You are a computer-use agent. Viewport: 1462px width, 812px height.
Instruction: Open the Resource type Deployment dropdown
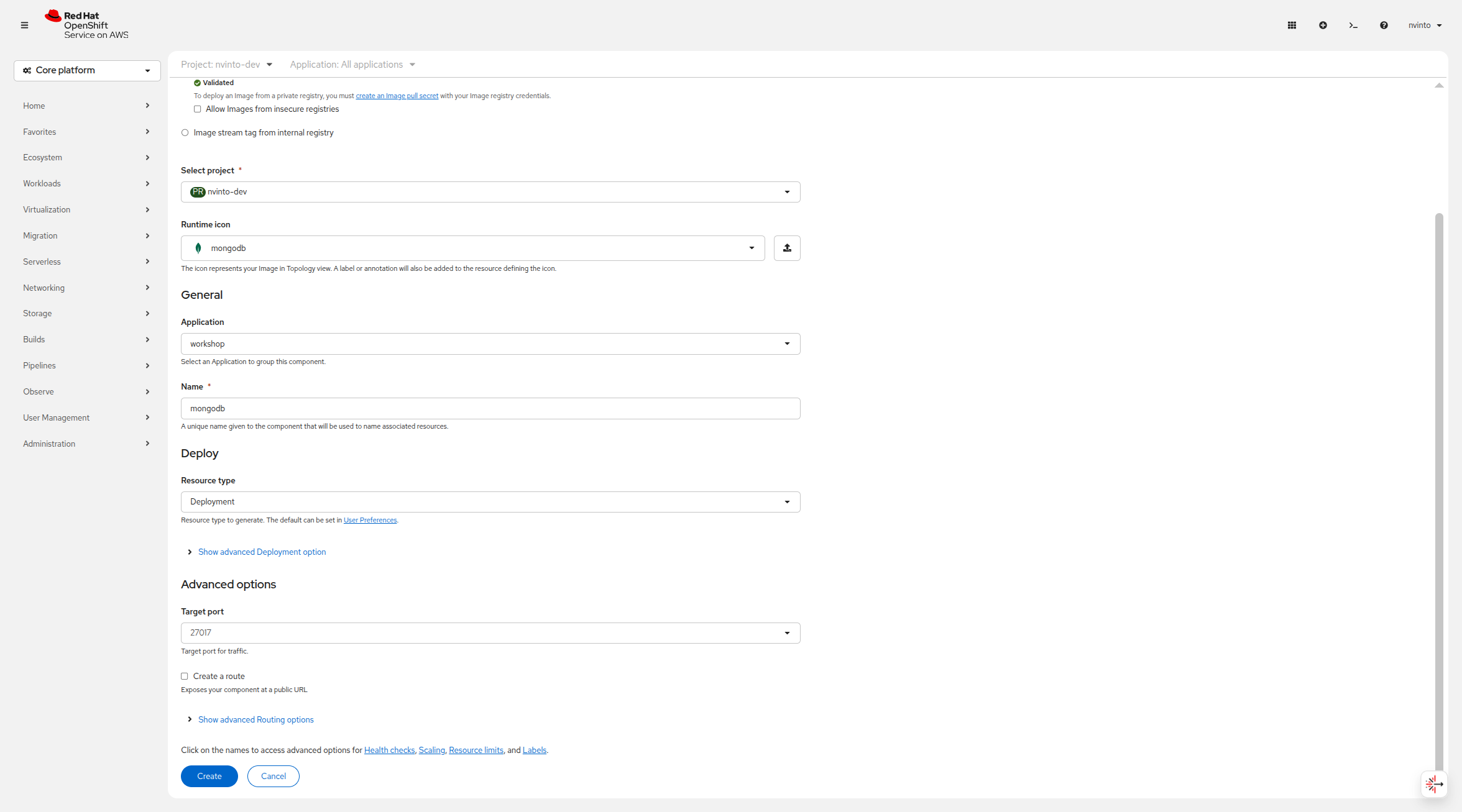[490, 502]
